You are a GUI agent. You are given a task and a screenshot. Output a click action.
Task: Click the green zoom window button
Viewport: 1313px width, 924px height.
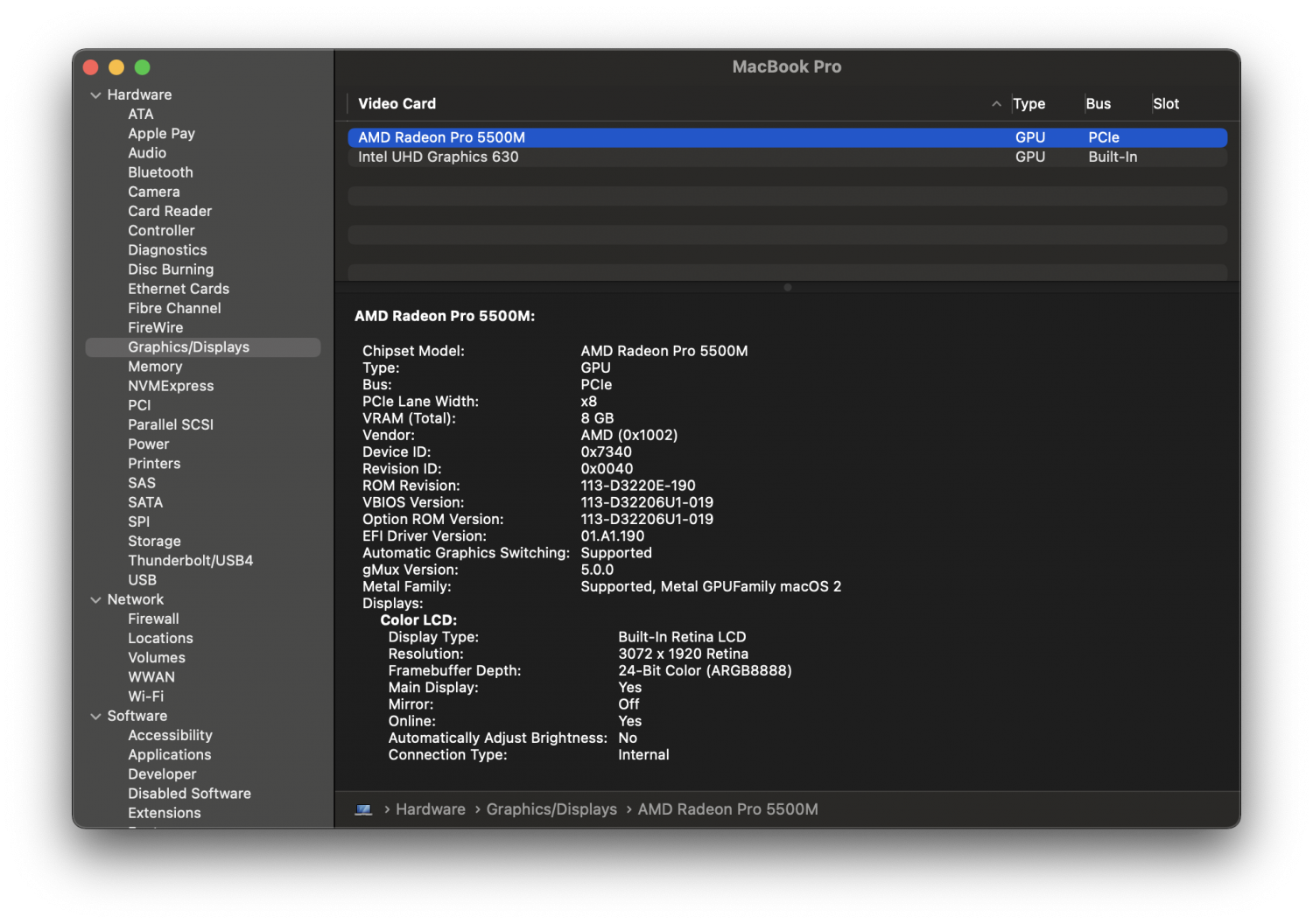tap(143, 67)
